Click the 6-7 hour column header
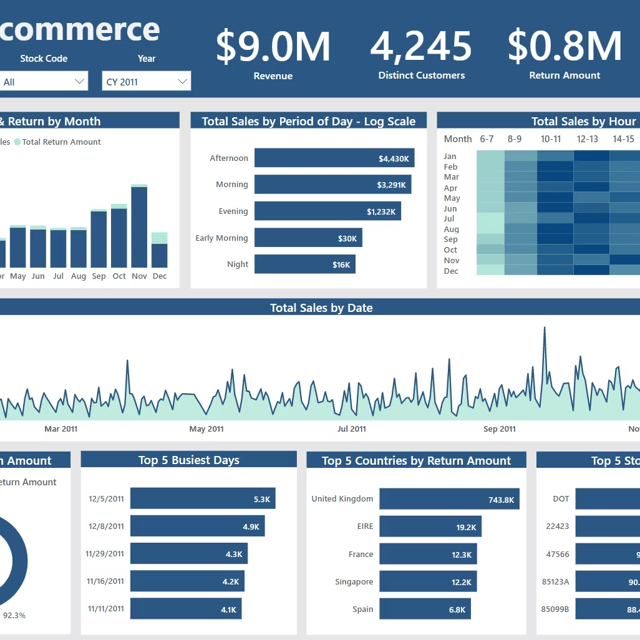This screenshot has width=640, height=640. point(487,139)
